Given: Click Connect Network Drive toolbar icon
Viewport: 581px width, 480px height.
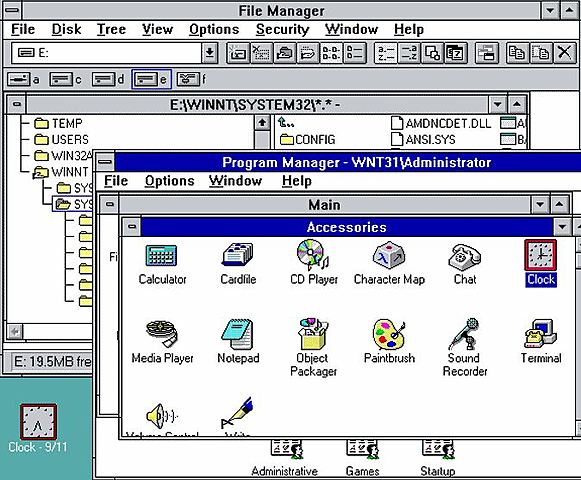Looking at the screenshot, I should (238, 53).
